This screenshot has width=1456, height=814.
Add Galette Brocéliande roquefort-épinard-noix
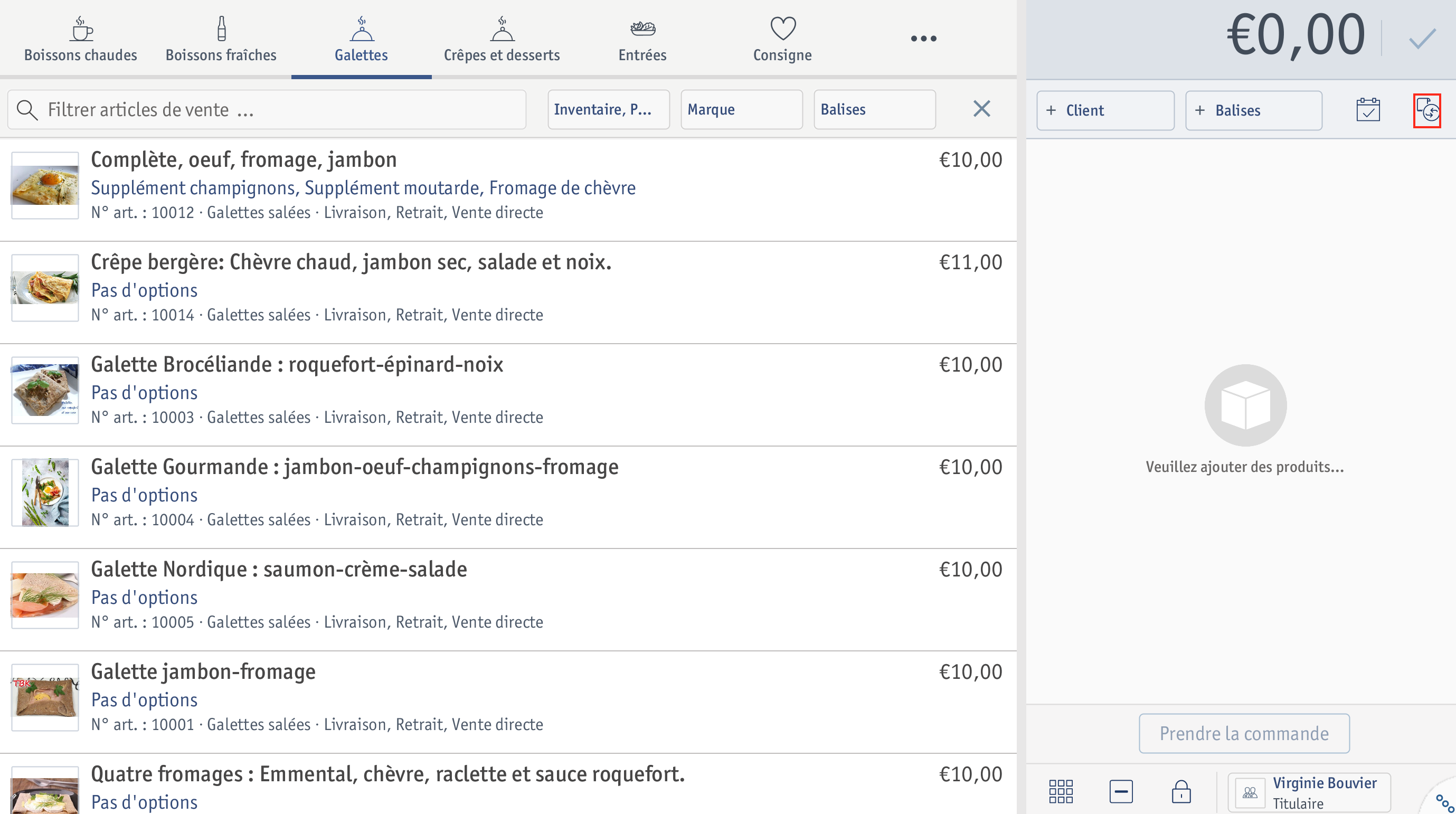507,394
